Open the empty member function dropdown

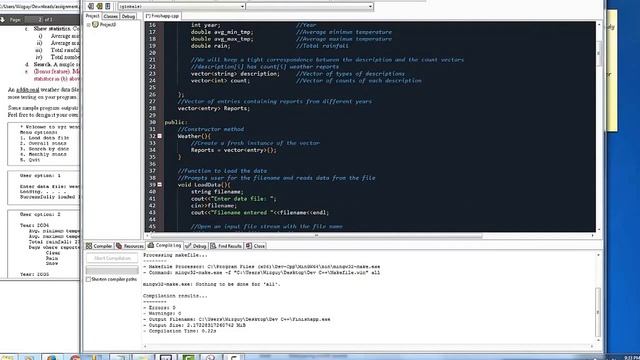(x=309, y=7)
